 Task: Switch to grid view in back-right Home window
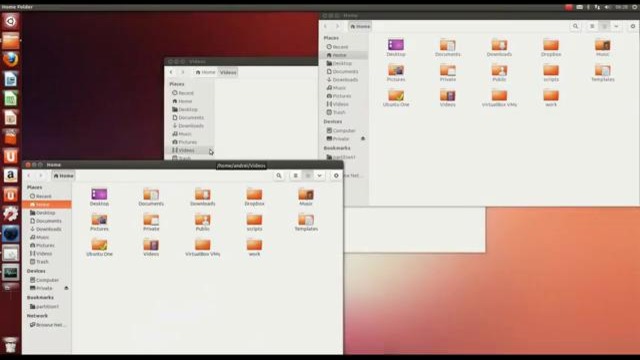point(604,26)
